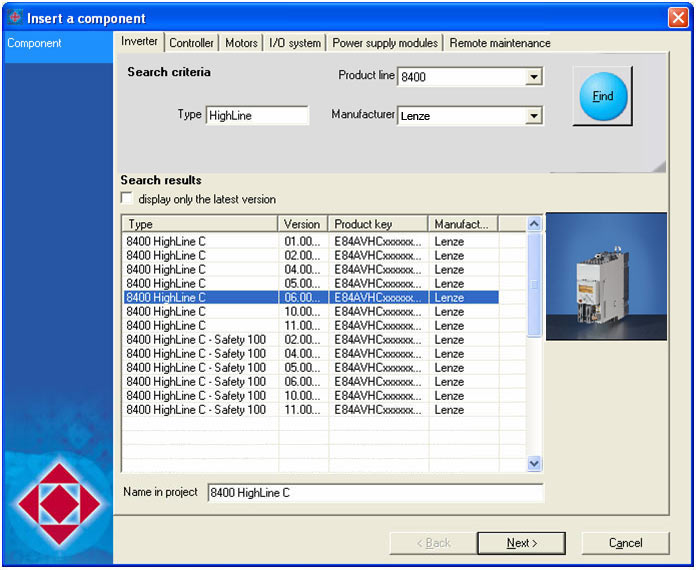The height and width of the screenshot is (570, 696).
Task: Close the Insert a component dialog
Action: [x=677, y=18]
